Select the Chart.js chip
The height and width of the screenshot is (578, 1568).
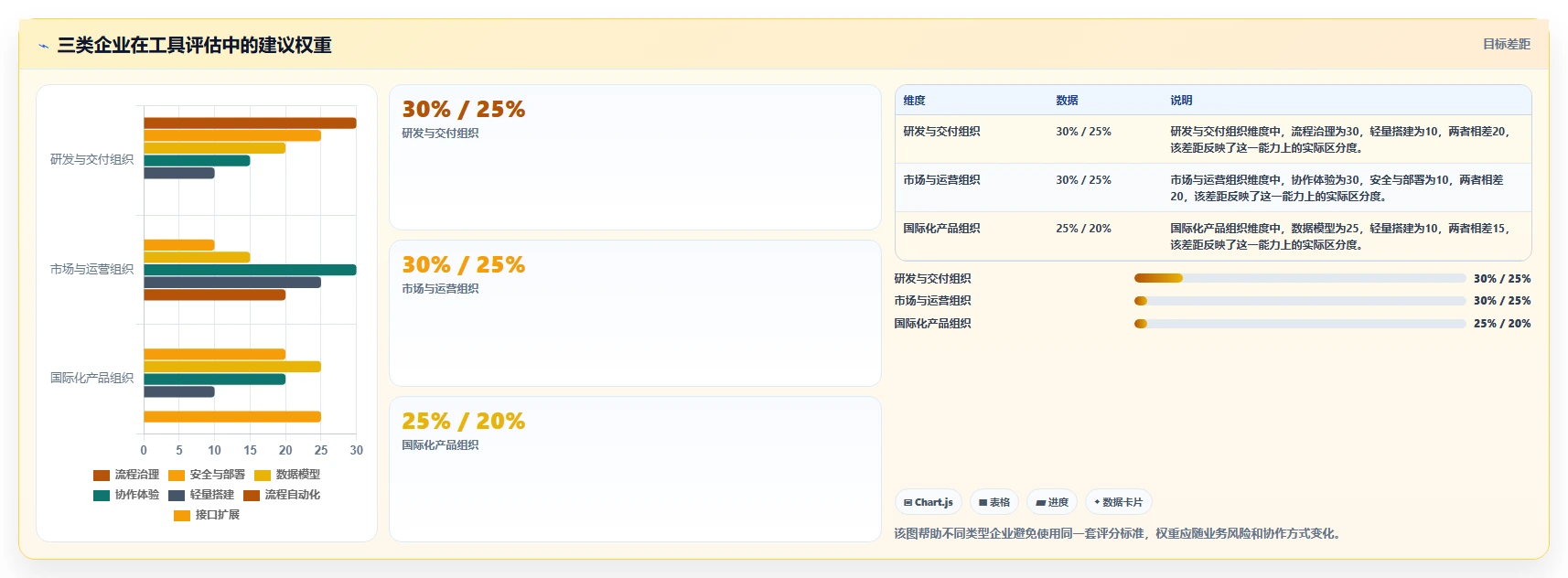[929, 502]
